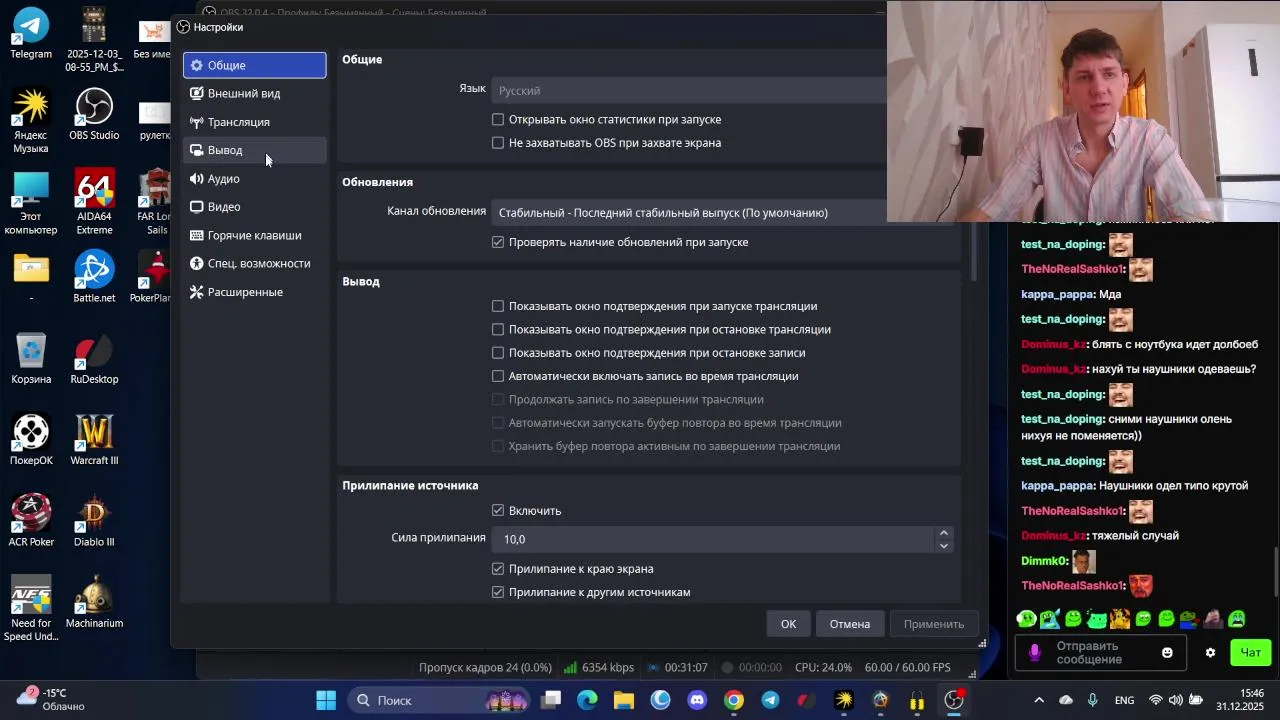Image resolution: width=1280 pixels, height=720 pixels.
Task: Click the Dimmk0 username in chat
Action: pyautogui.click(x=1044, y=561)
